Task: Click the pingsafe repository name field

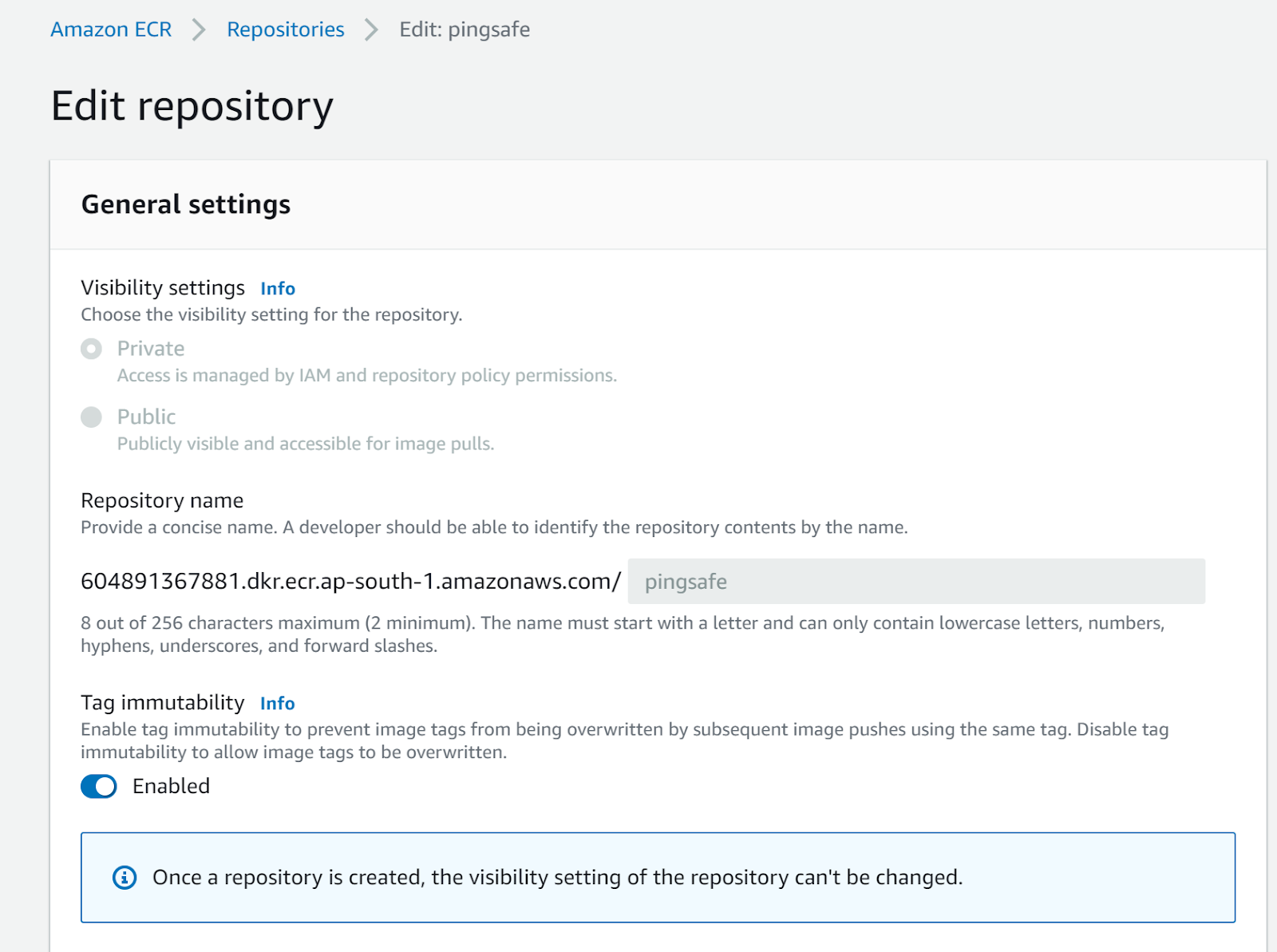Action: pos(915,582)
